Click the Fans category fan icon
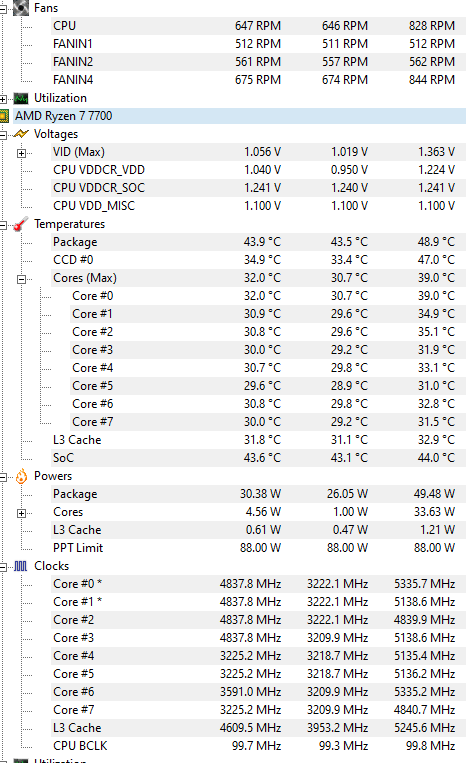The width and height of the screenshot is (466, 763). tap(21, 8)
